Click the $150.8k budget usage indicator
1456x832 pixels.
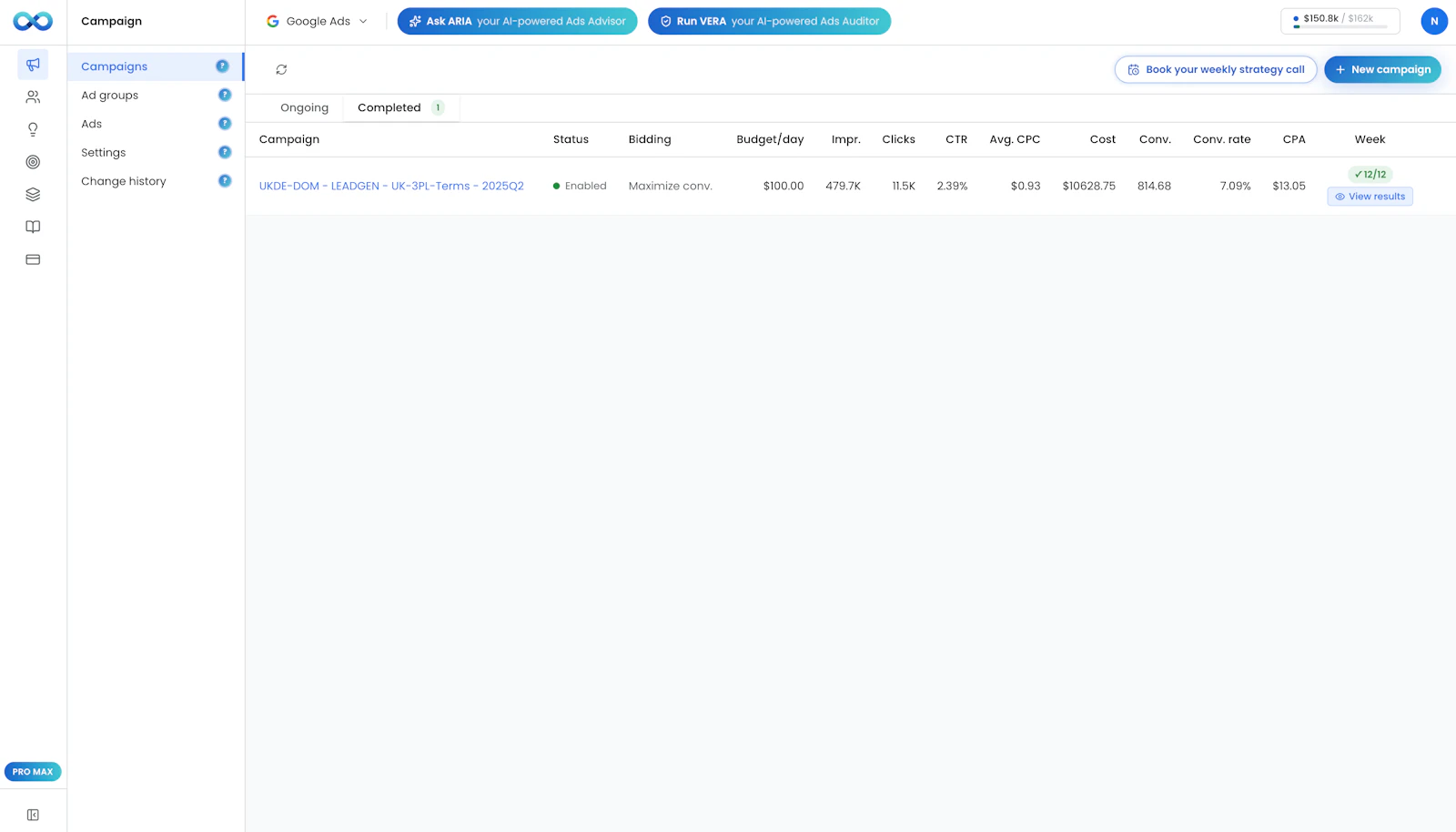1340,20
